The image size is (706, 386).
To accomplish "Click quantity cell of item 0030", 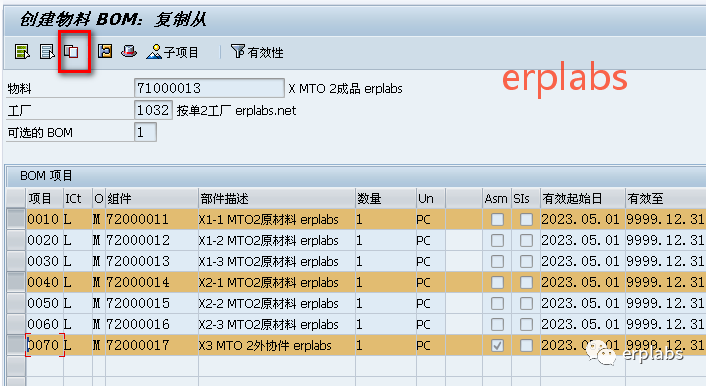I will coord(385,261).
